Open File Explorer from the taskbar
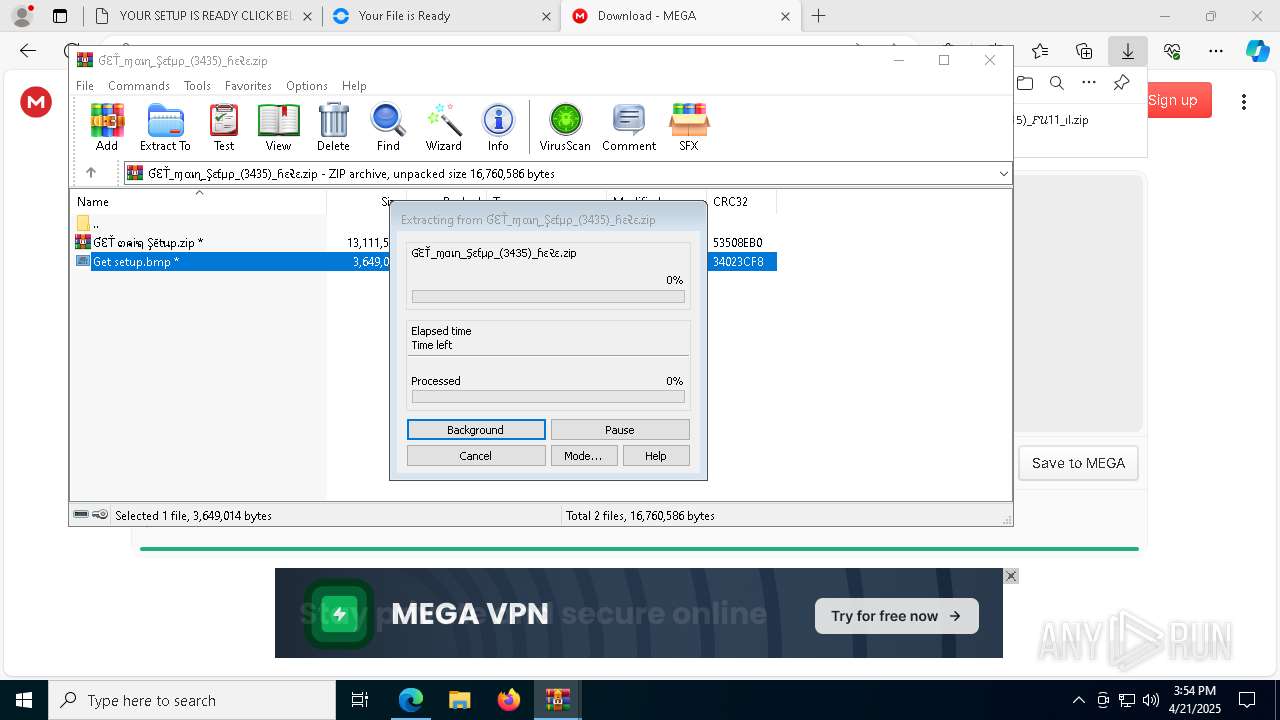 pos(459,700)
